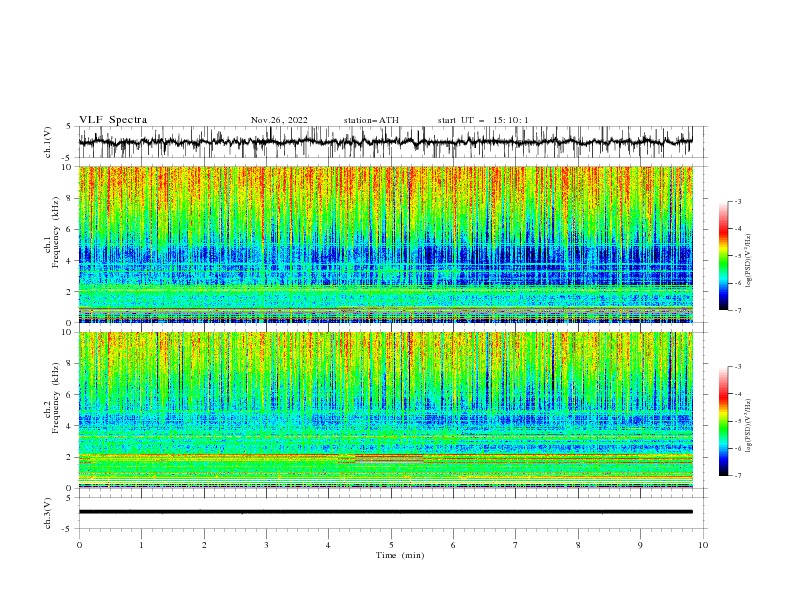Click the ch.1 color bar "-7" label

pyautogui.click(x=737, y=310)
